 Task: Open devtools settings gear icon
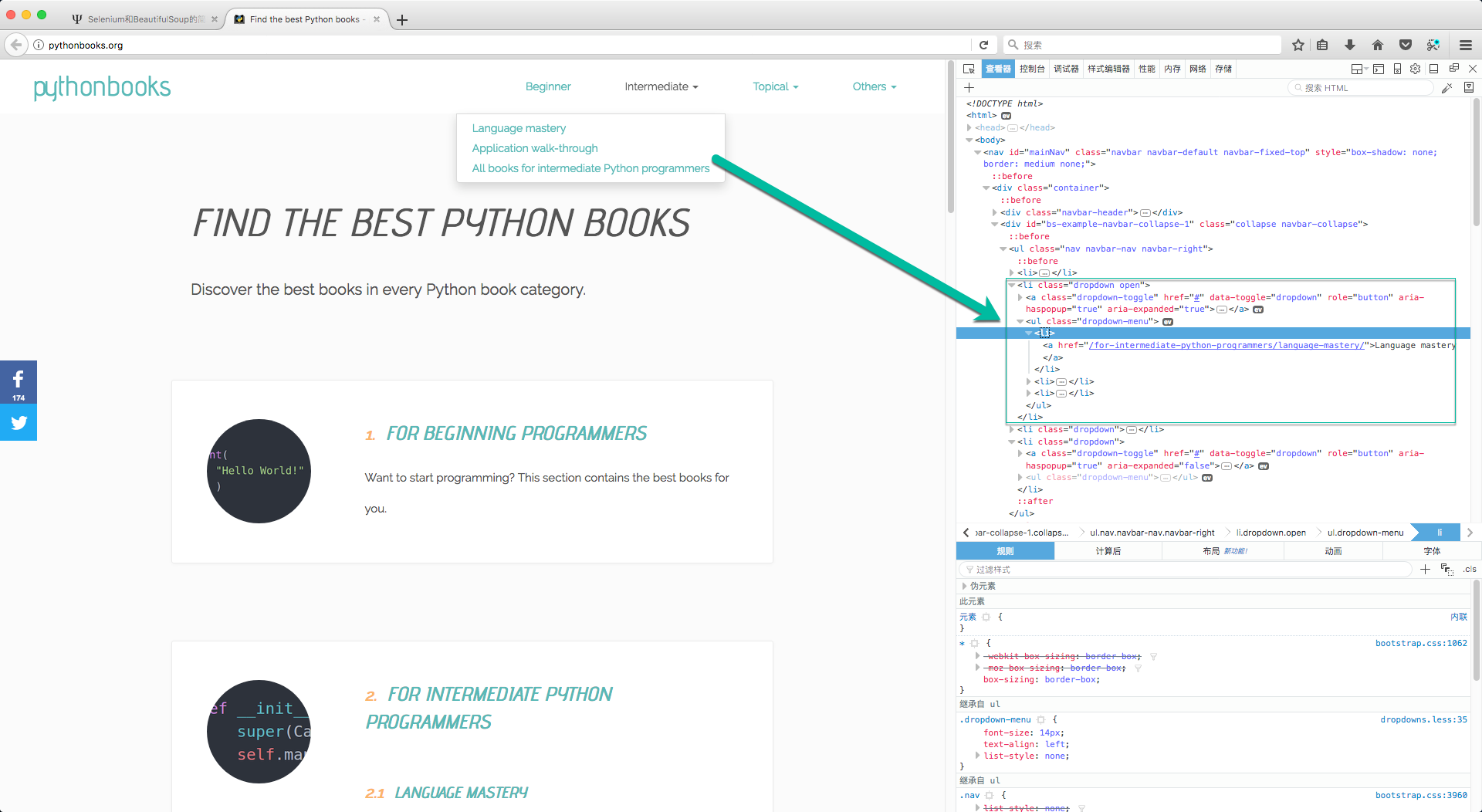[x=1415, y=69]
